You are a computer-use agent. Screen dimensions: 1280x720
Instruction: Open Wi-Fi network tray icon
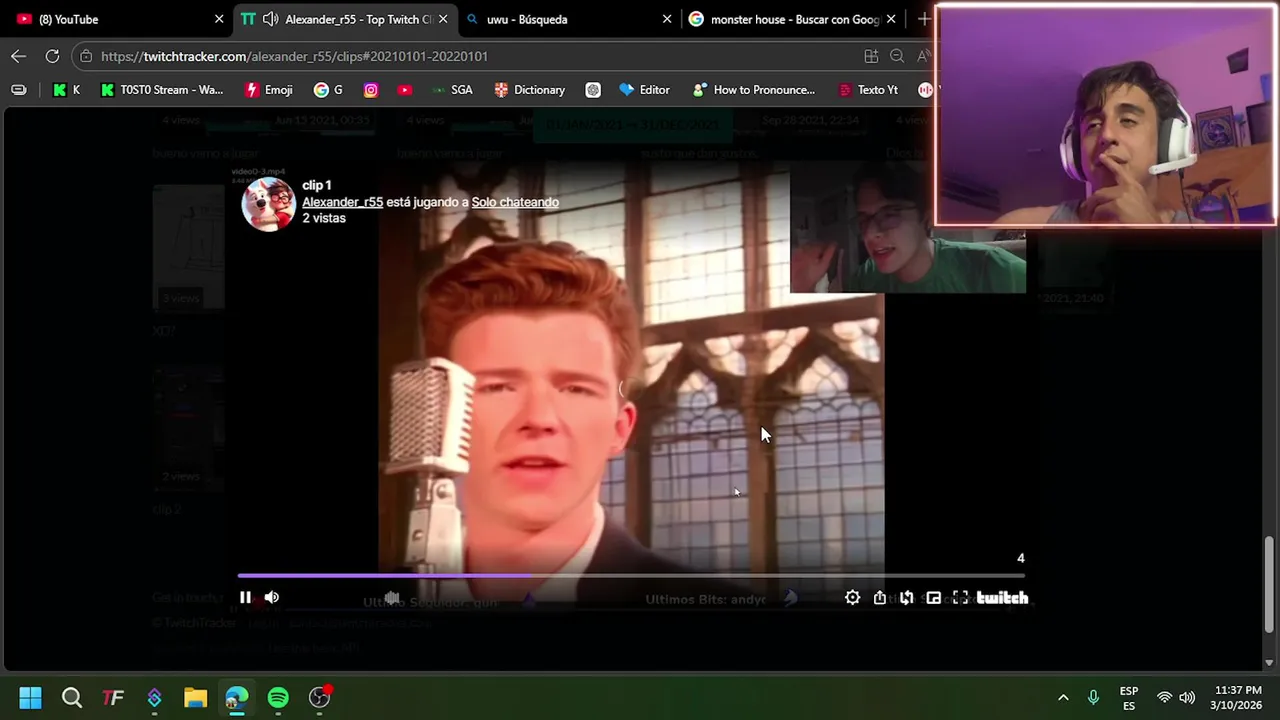point(1164,697)
